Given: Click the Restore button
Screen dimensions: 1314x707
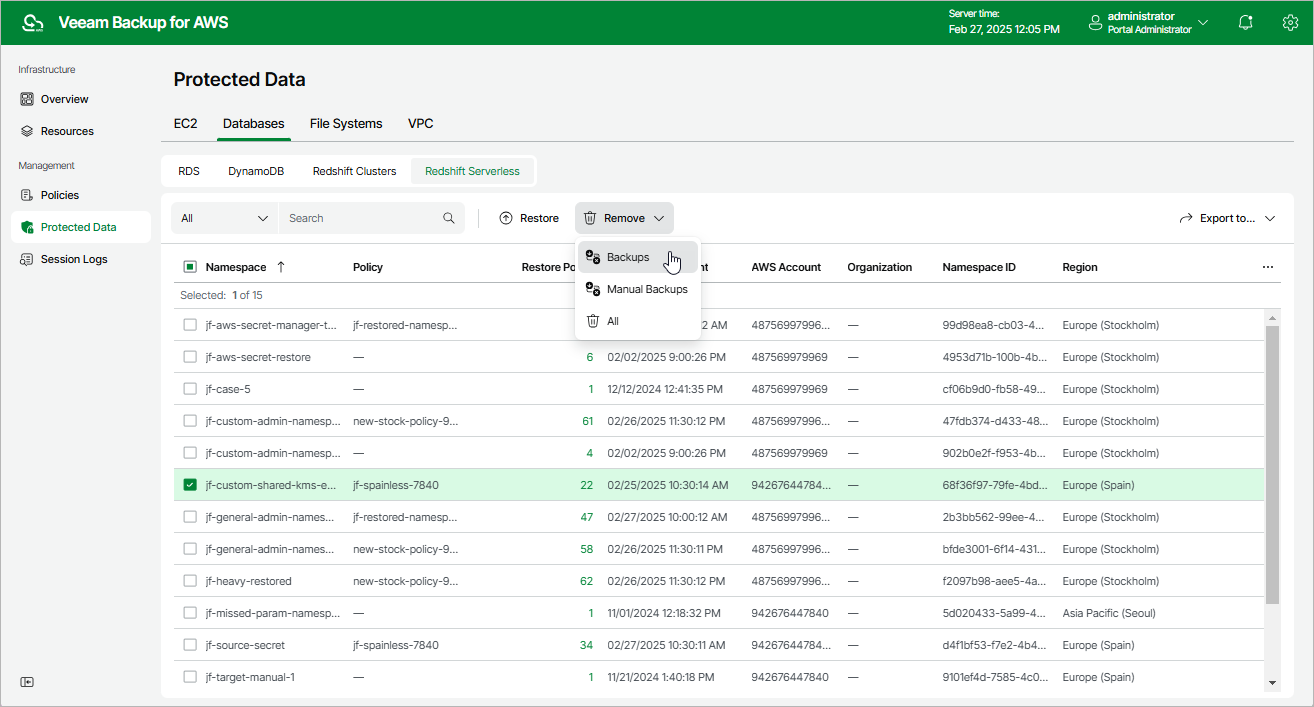Looking at the screenshot, I should point(529,218).
